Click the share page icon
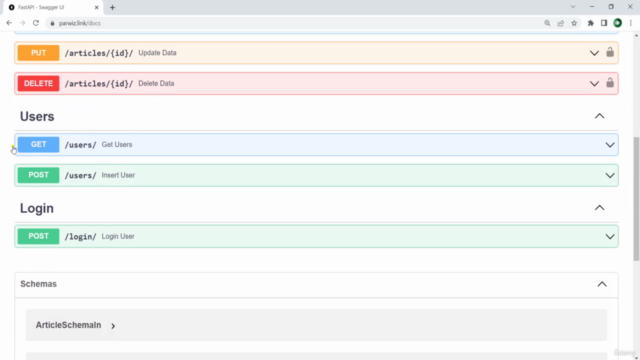This screenshot has width=640, height=360. click(561, 23)
